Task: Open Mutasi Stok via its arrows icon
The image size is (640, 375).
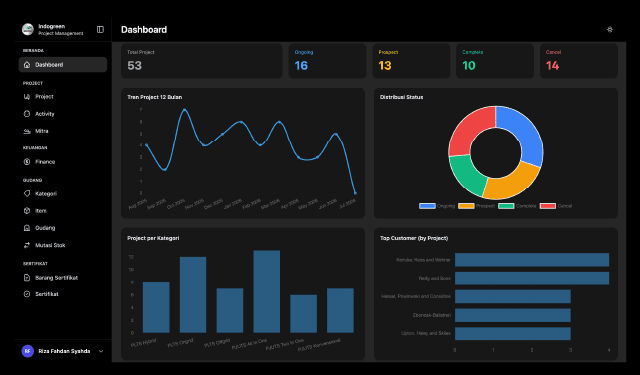Action: [x=27, y=245]
